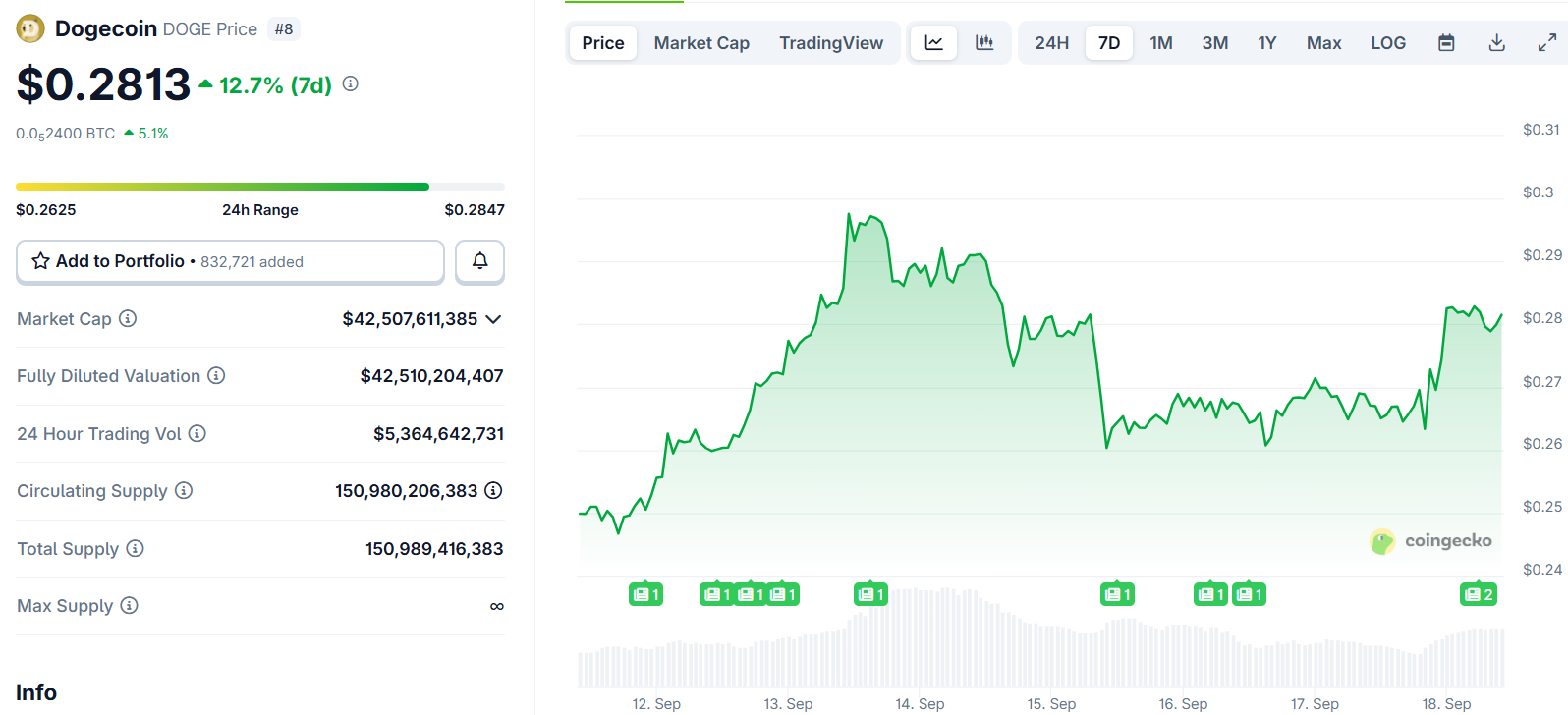The height and width of the screenshot is (715, 1568).
Task: Toggle LOG scale on chart
Action: point(1388,43)
